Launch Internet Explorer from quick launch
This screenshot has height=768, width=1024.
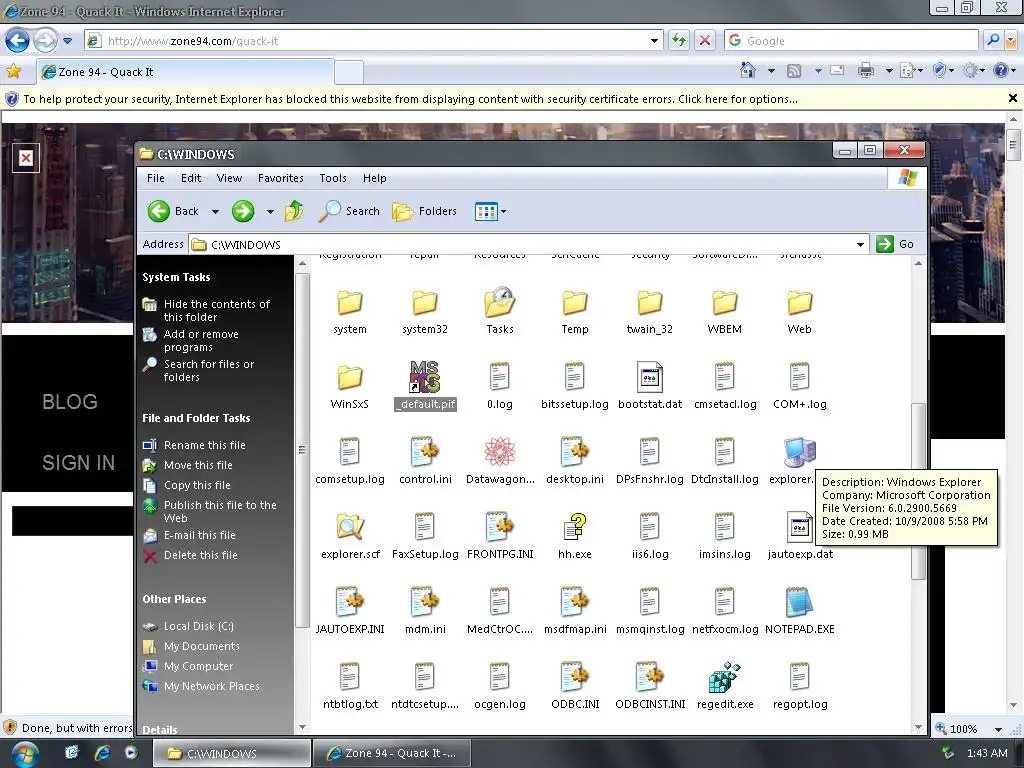click(102, 753)
